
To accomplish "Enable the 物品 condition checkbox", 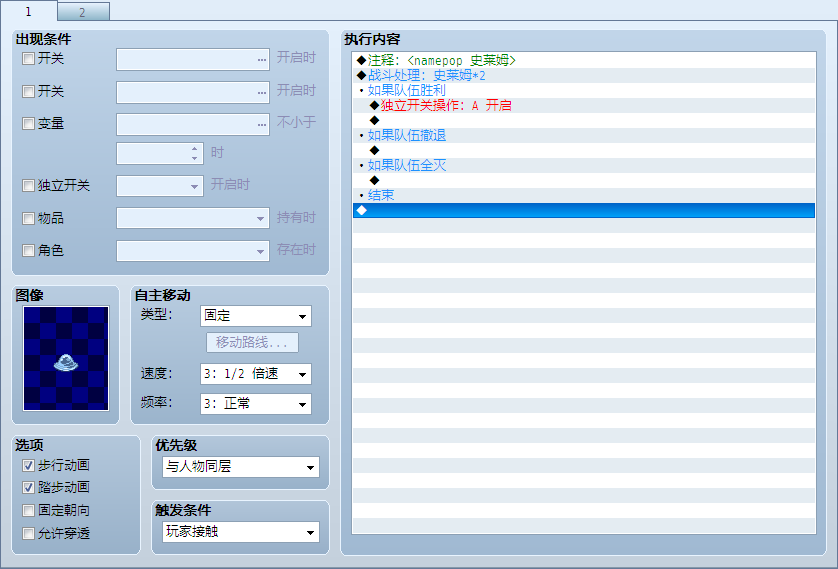I will point(28,218).
